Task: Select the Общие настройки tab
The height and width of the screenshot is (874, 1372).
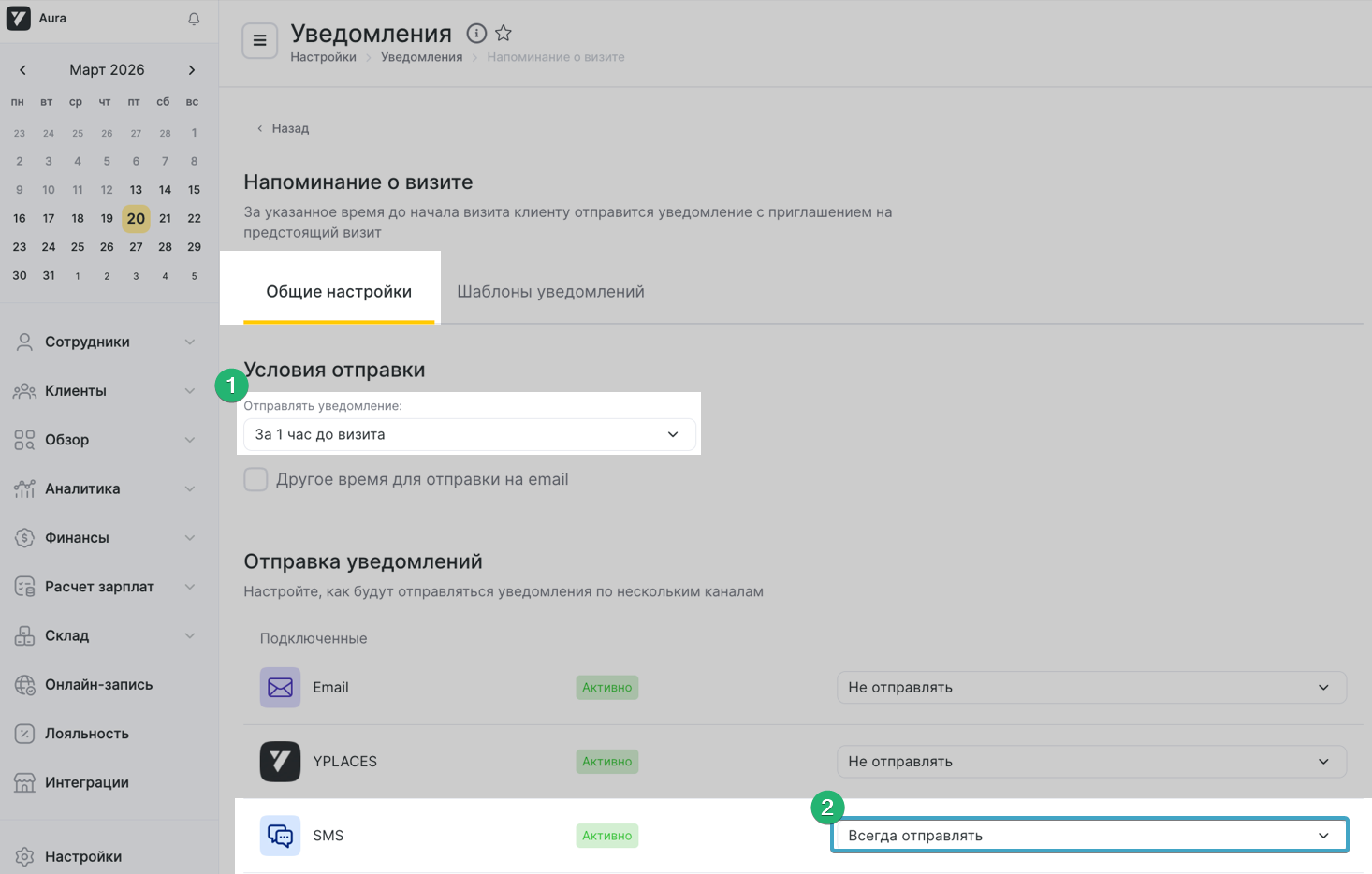Action: point(339,292)
